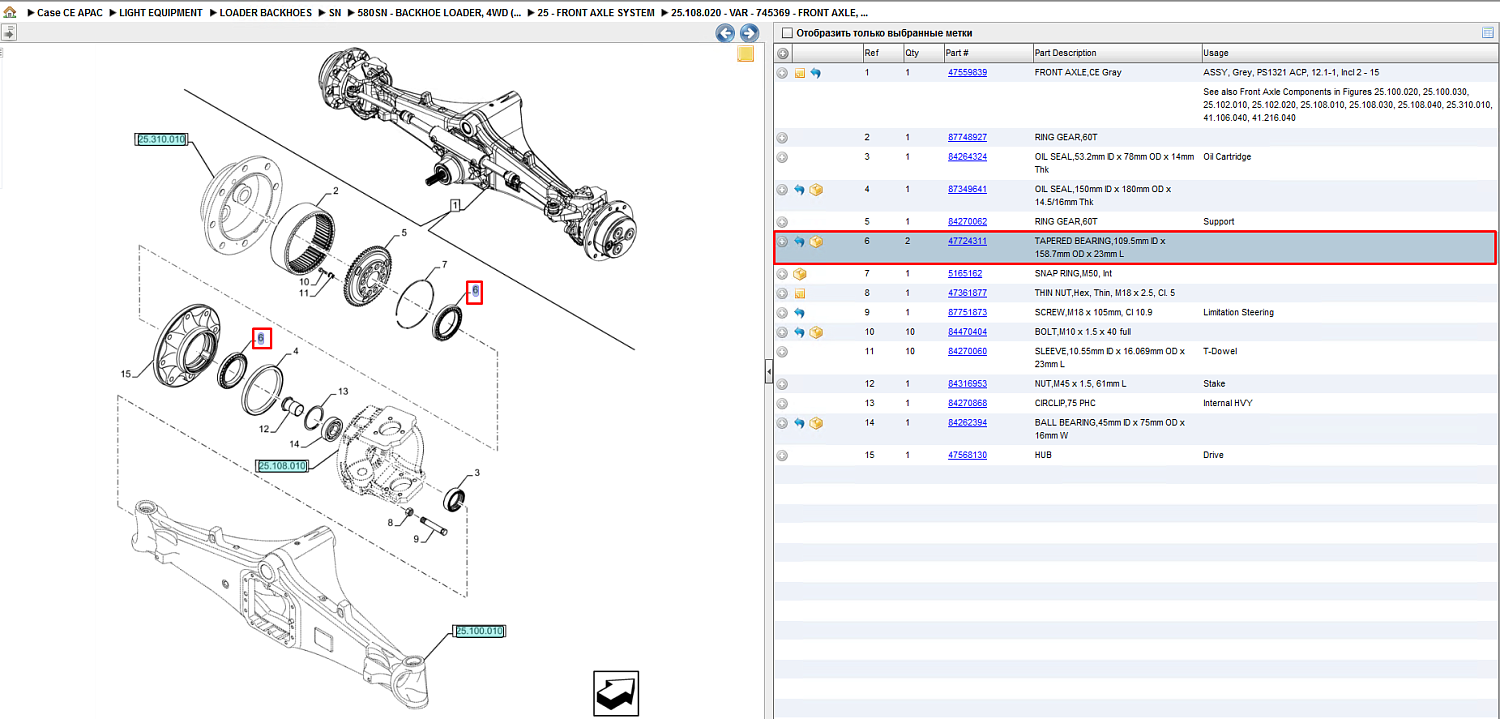Click the plus icon in the table header
This screenshot has height=719, width=1500.
point(782,53)
